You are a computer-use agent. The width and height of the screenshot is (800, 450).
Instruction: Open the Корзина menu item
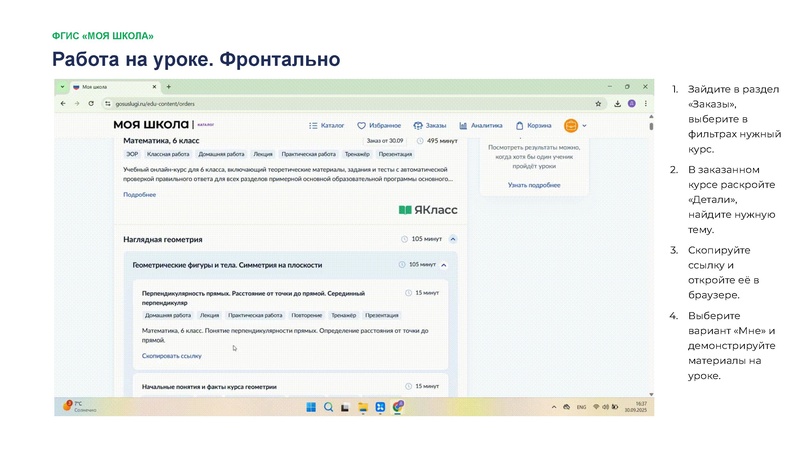(x=533, y=126)
